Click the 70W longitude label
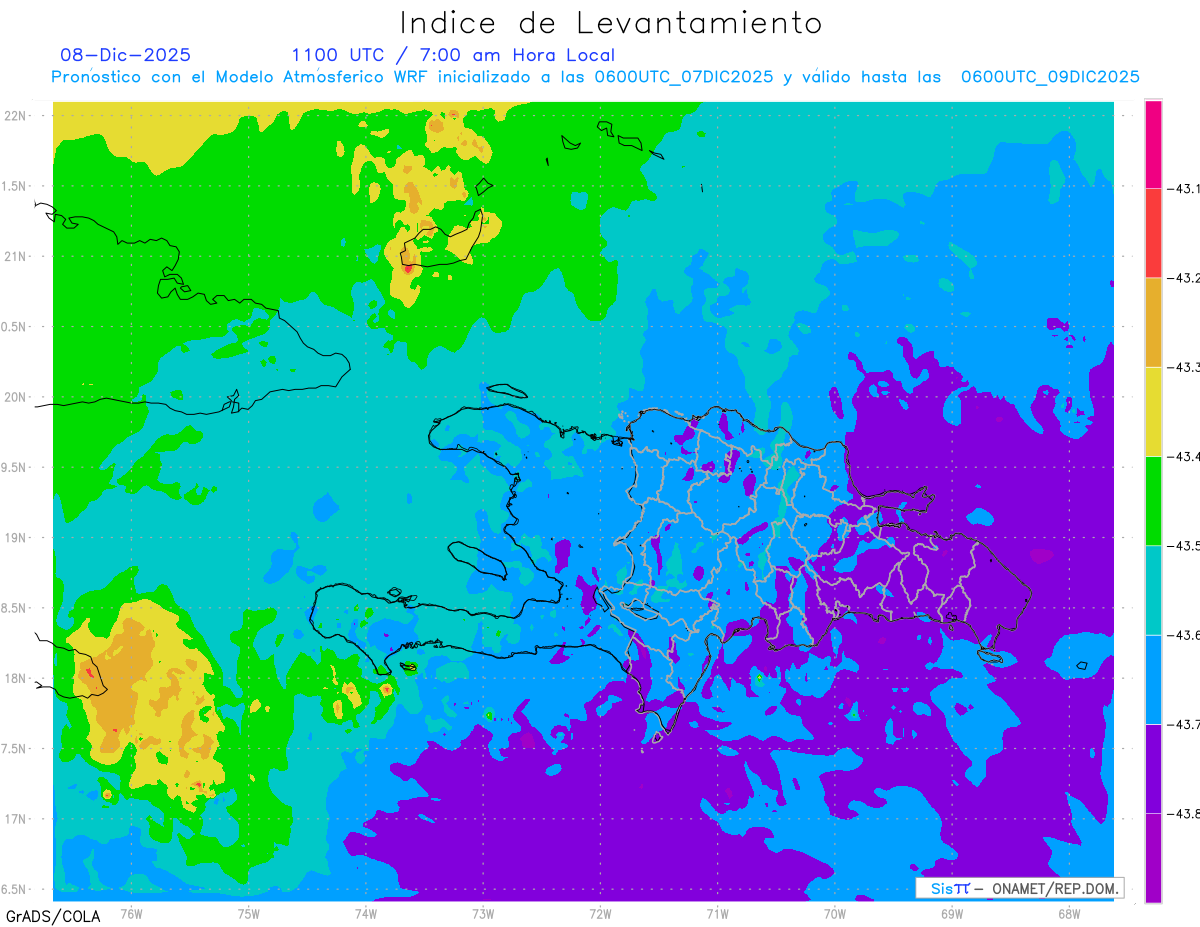This screenshot has width=1200, height=927. (x=835, y=912)
